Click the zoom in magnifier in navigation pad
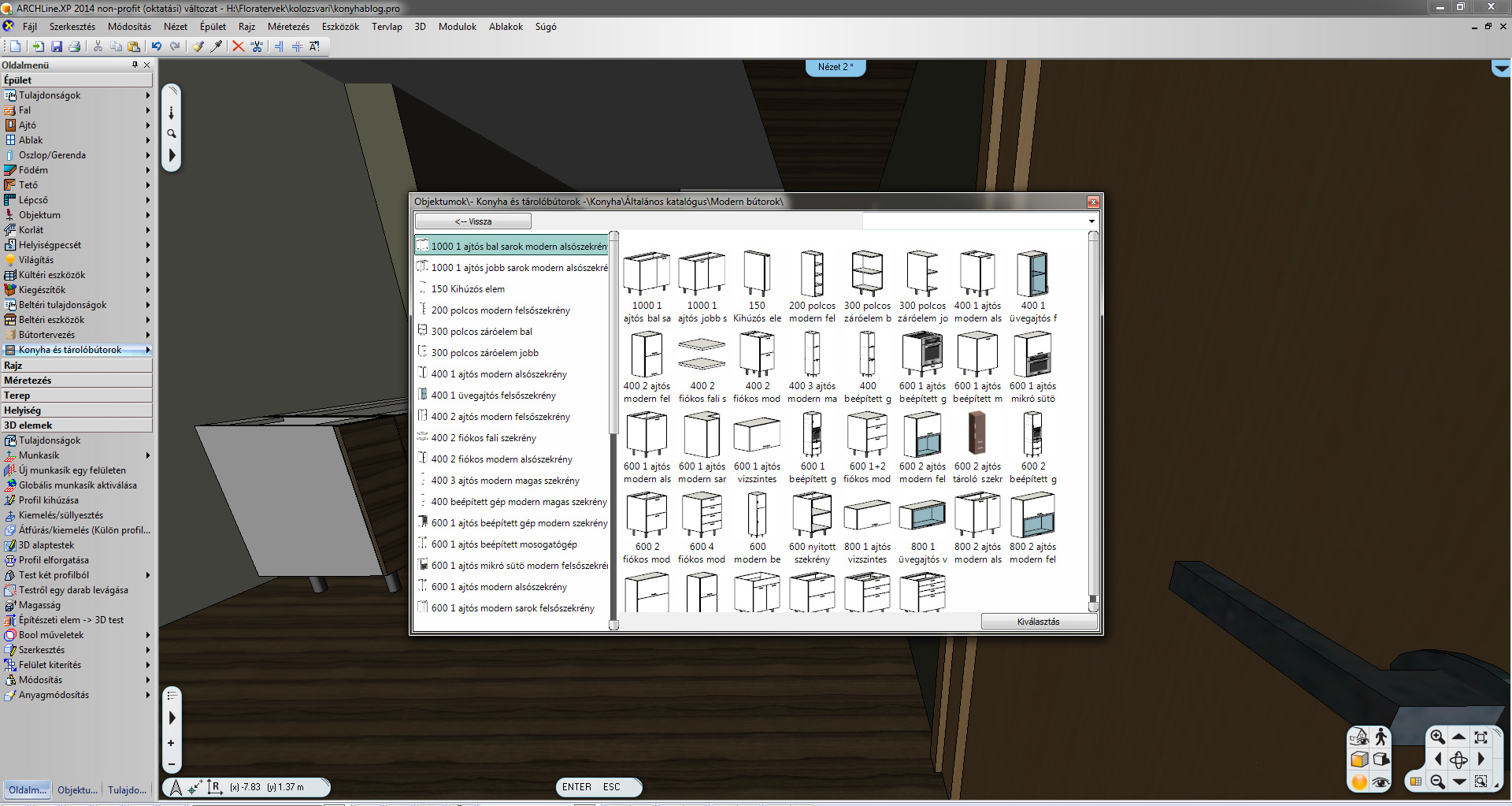1512x806 pixels. [1437, 737]
